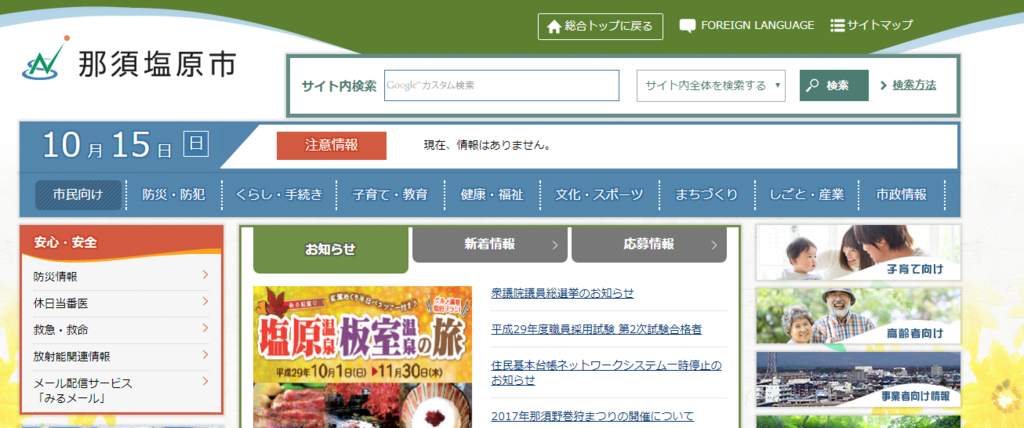The width and height of the screenshot is (1024, 428).
Task: Click the arrow next to 休日当番医
Action: pos(205,302)
